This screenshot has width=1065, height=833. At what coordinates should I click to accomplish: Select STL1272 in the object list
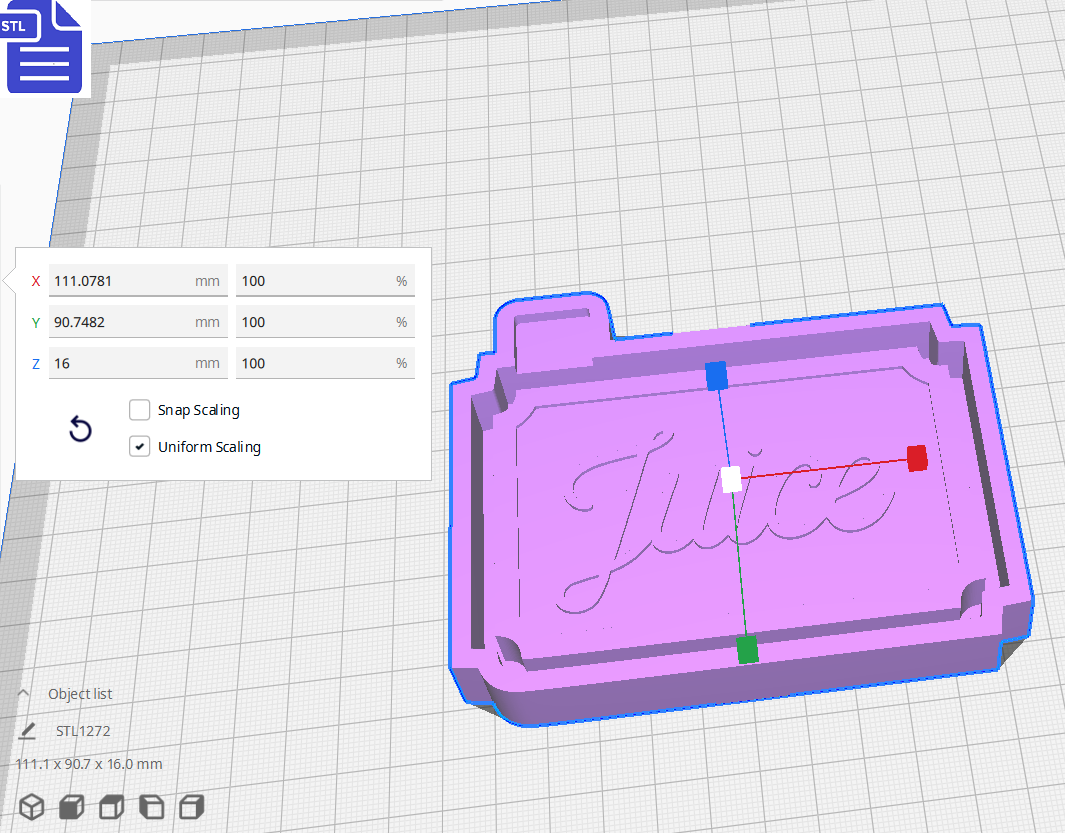[x=84, y=731]
